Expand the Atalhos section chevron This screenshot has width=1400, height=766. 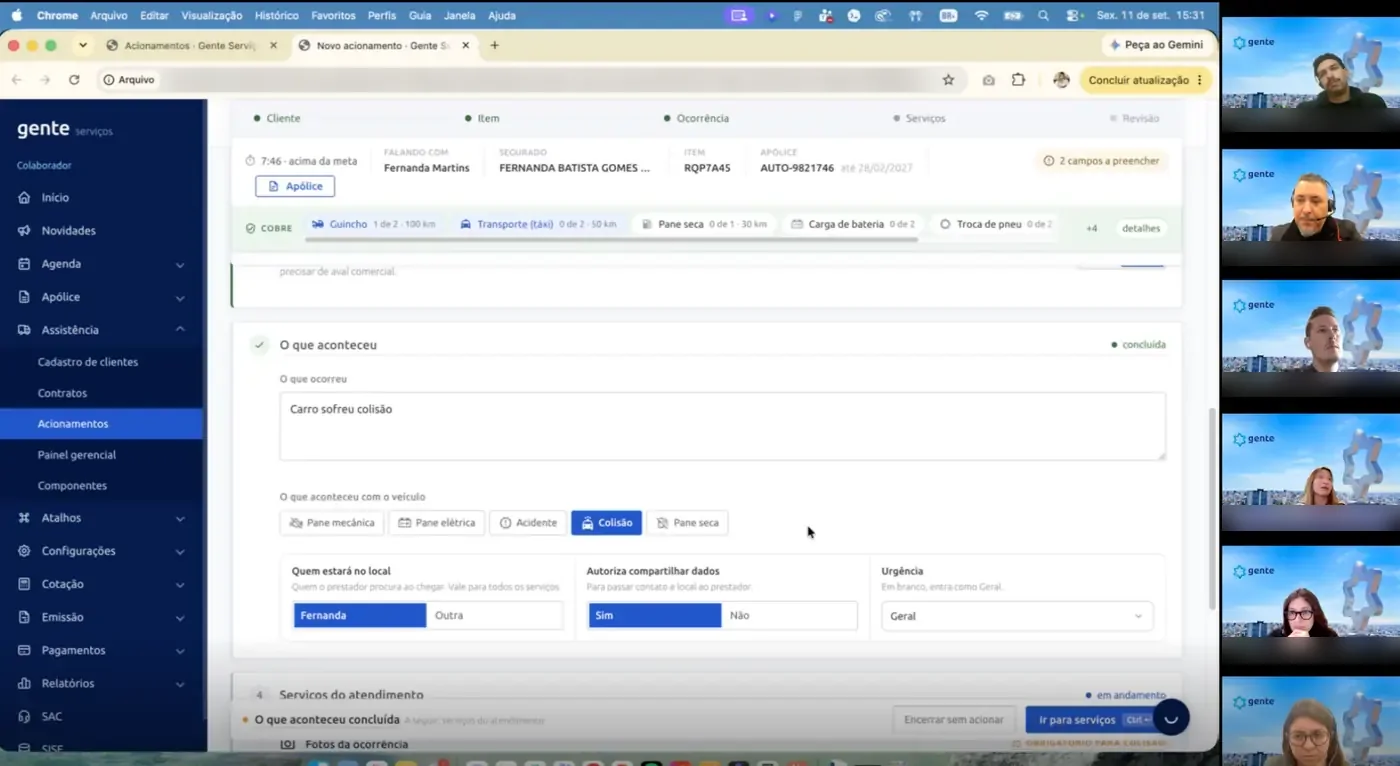click(180, 519)
